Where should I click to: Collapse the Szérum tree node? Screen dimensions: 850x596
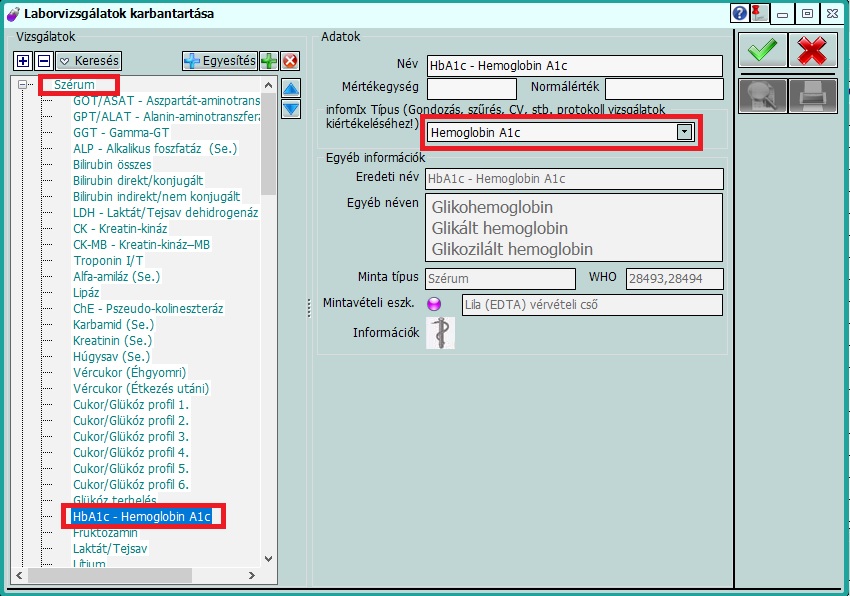22,86
